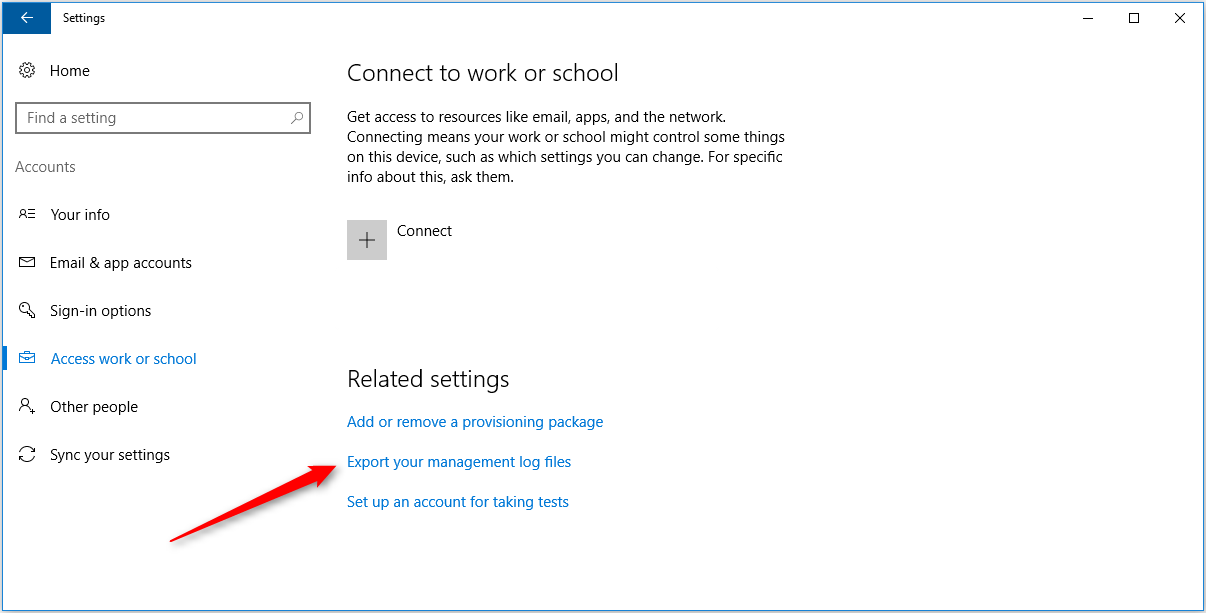Click the Find a setting search box
Screen dimensions: 1206x613
(x=163, y=118)
